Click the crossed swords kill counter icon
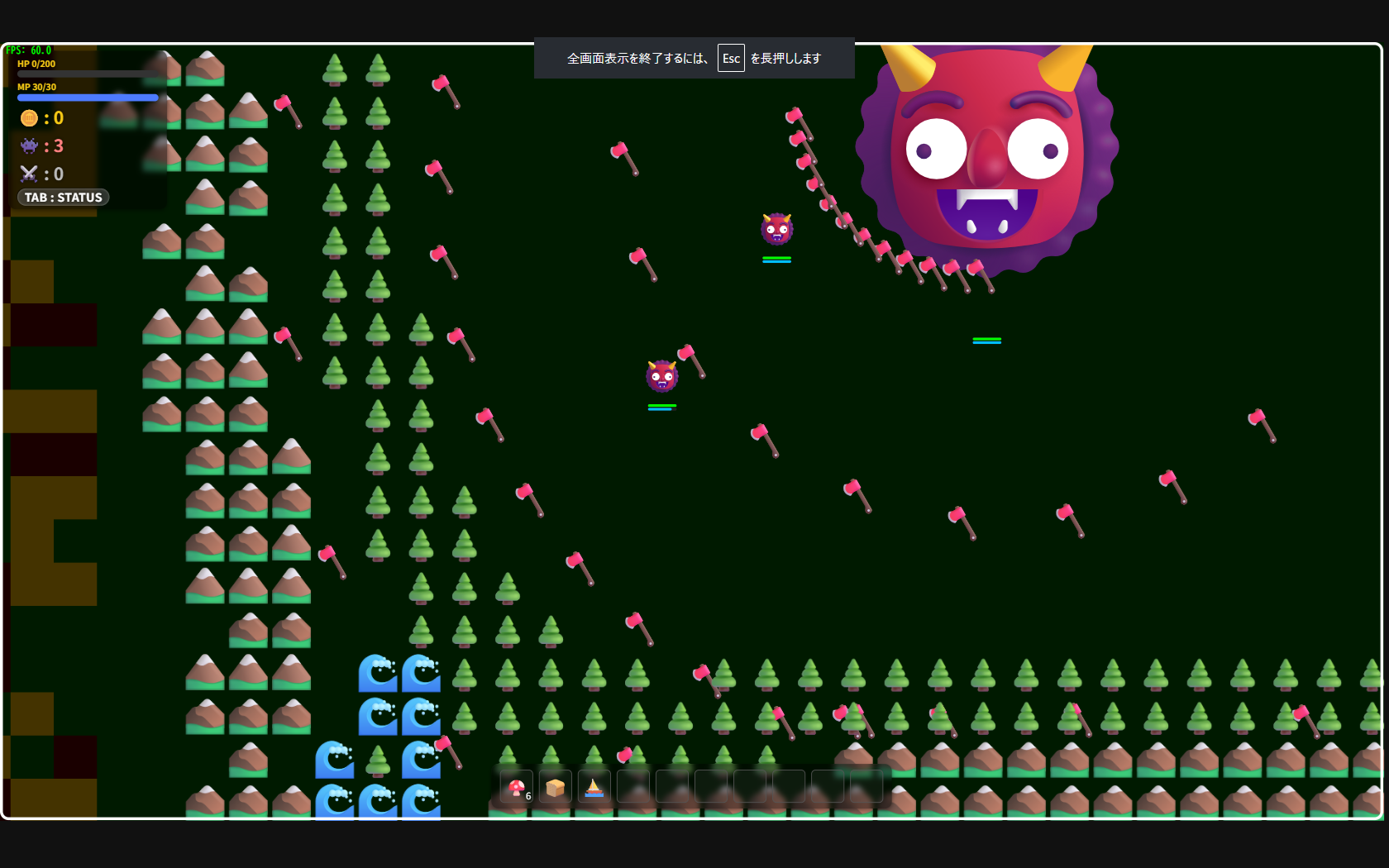 (29, 174)
